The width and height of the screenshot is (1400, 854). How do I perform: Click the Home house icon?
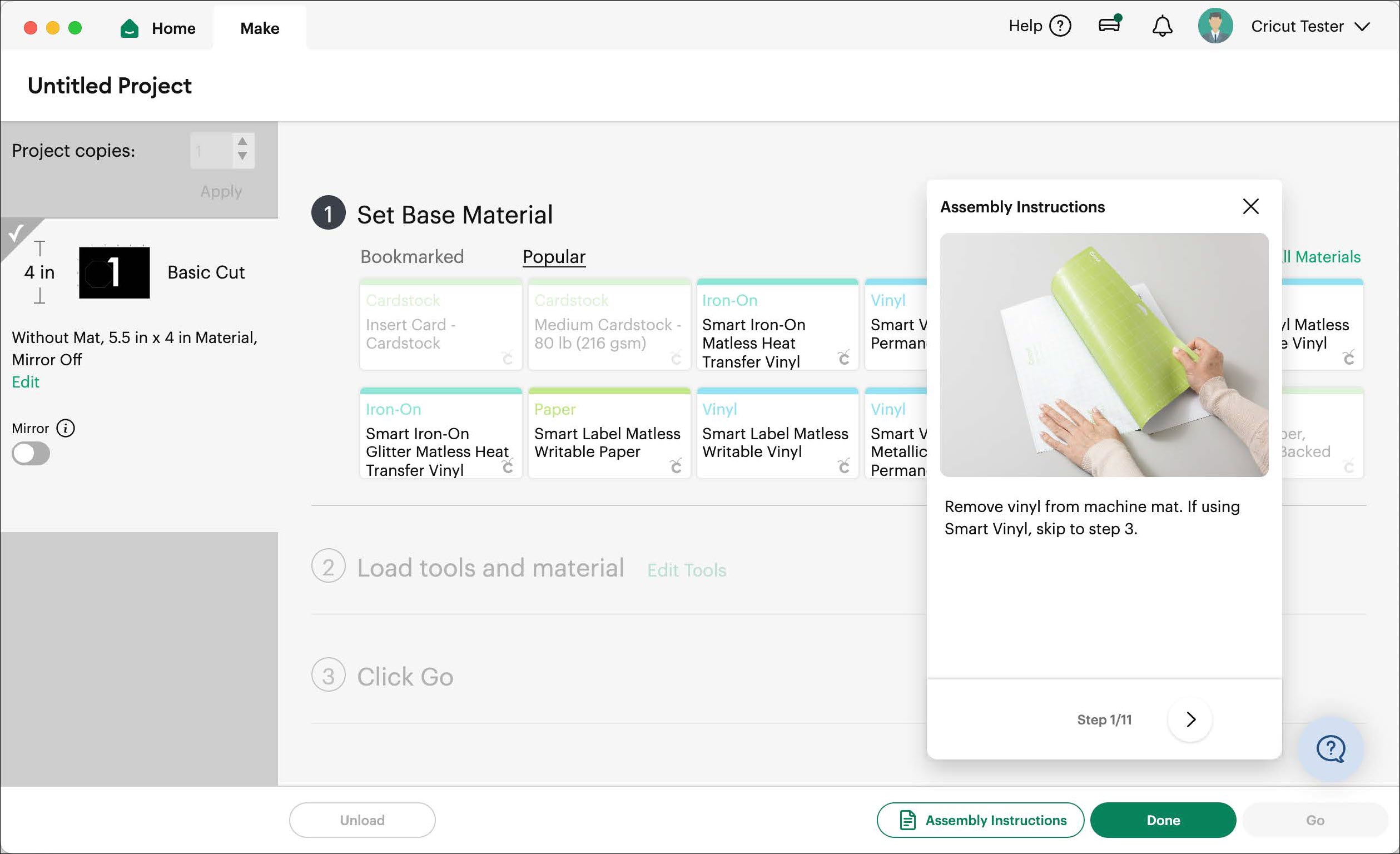point(130,28)
